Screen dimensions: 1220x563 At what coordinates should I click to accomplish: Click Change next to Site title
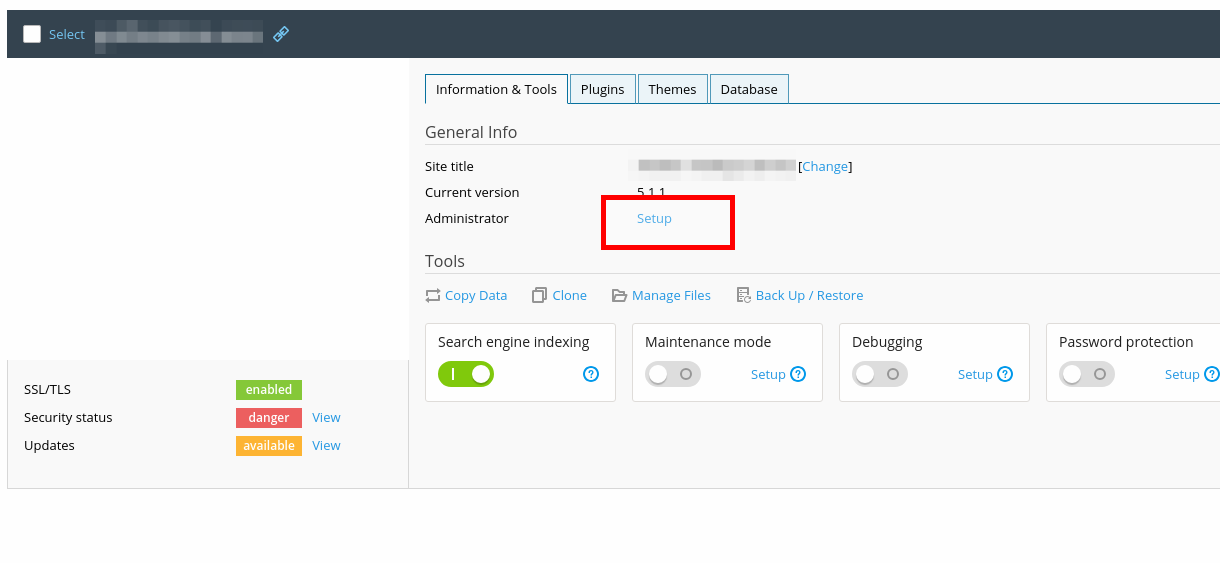[825, 166]
